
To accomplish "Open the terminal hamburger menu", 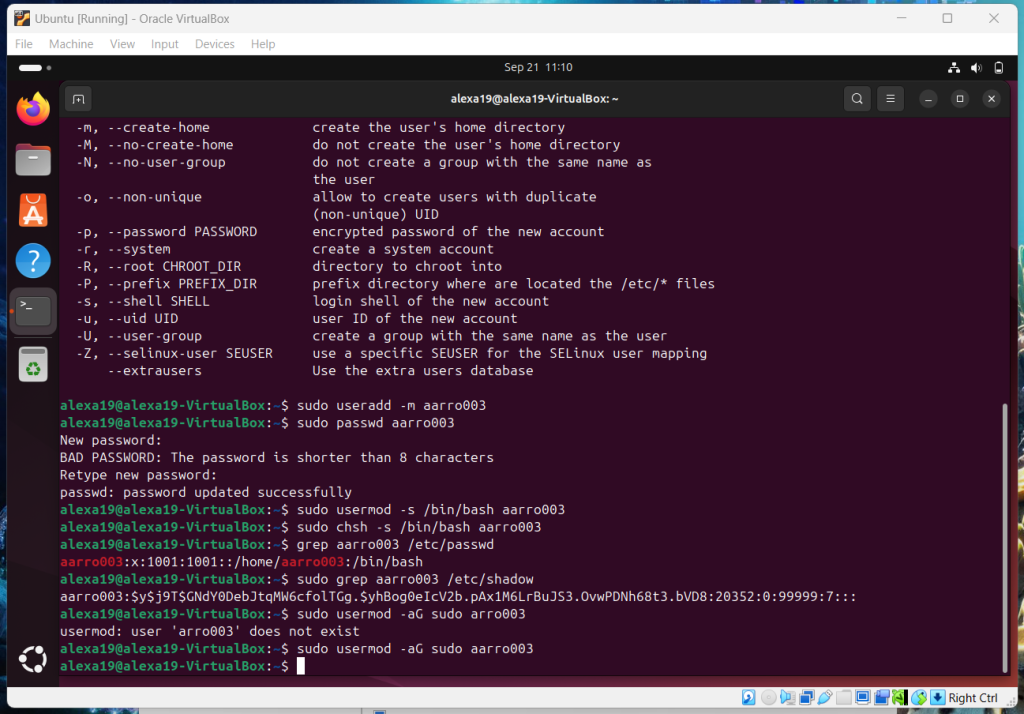I will tap(890, 99).
